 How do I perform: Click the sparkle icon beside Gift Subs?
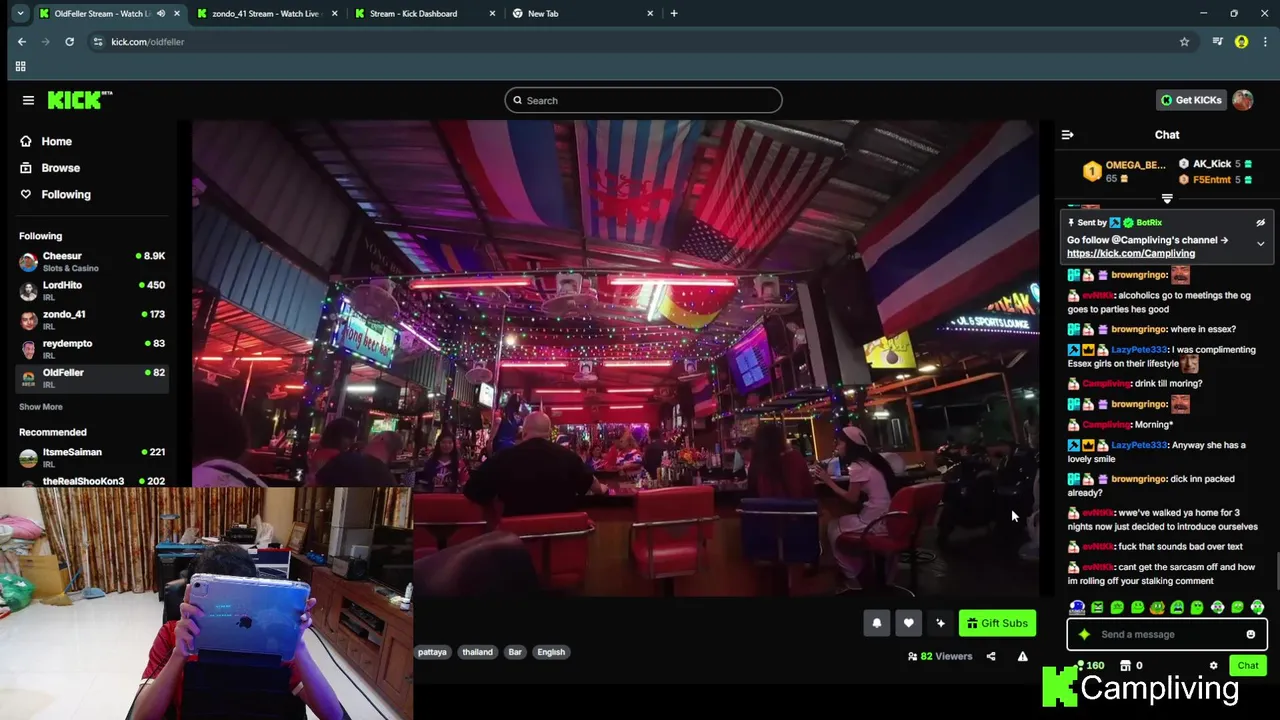coord(940,623)
